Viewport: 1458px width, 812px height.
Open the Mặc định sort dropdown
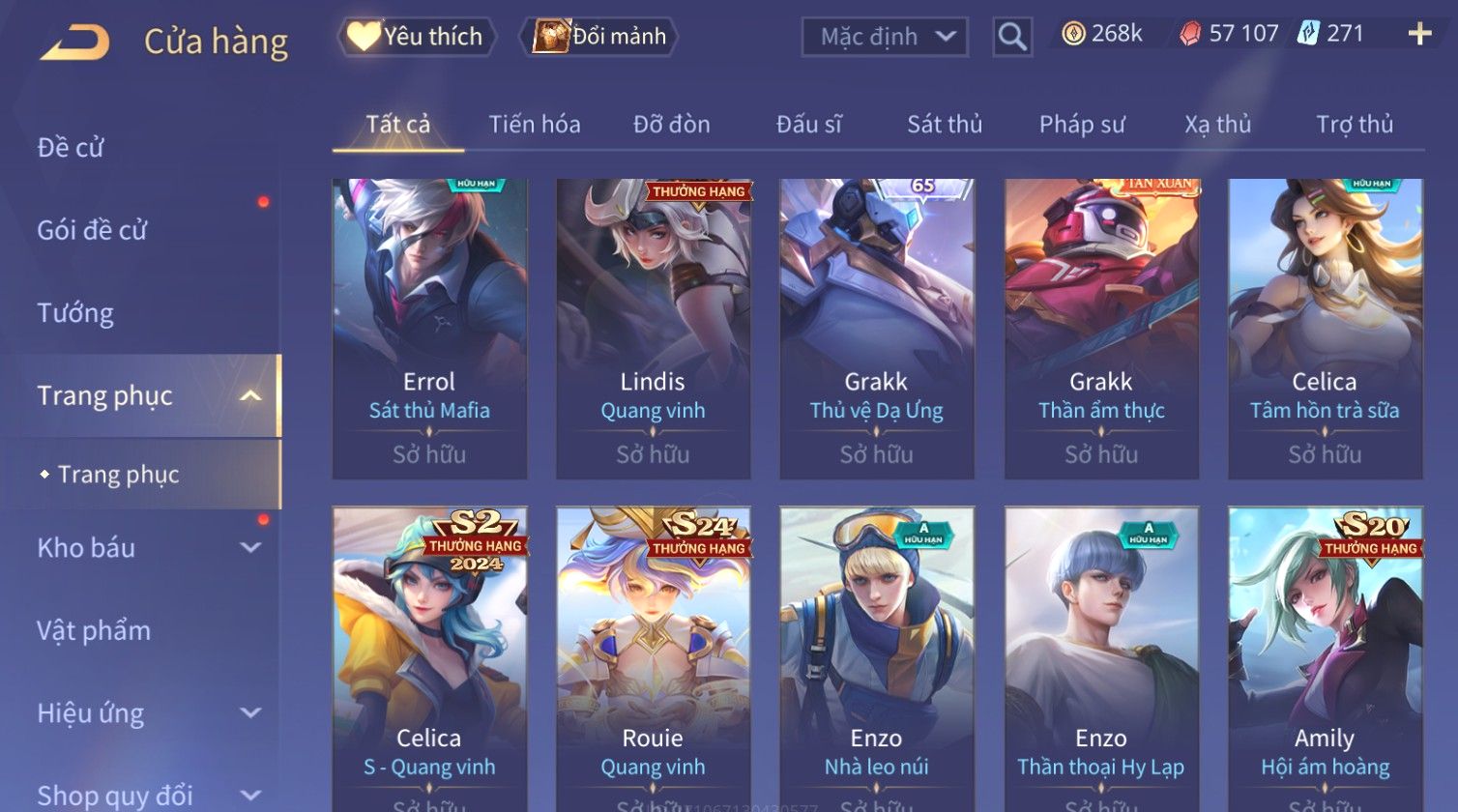[x=885, y=37]
